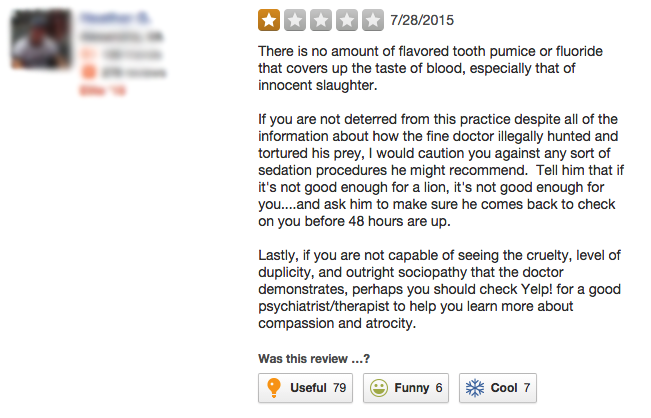Select the second gray rating star
Screen dimensions: 651x418
click(295, 19)
